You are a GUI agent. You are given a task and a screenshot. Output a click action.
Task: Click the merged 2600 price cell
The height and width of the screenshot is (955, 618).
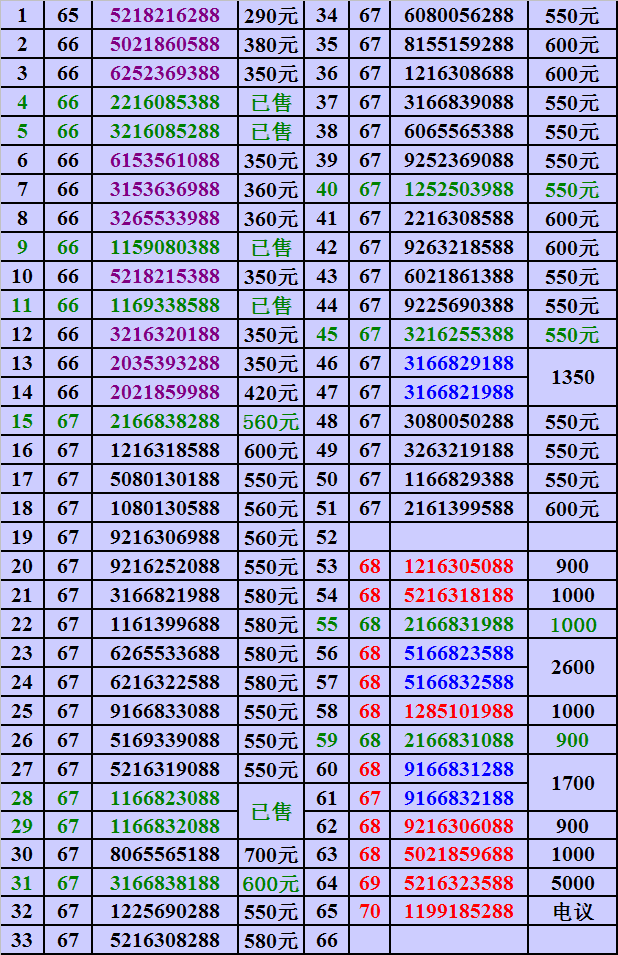pos(572,668)
